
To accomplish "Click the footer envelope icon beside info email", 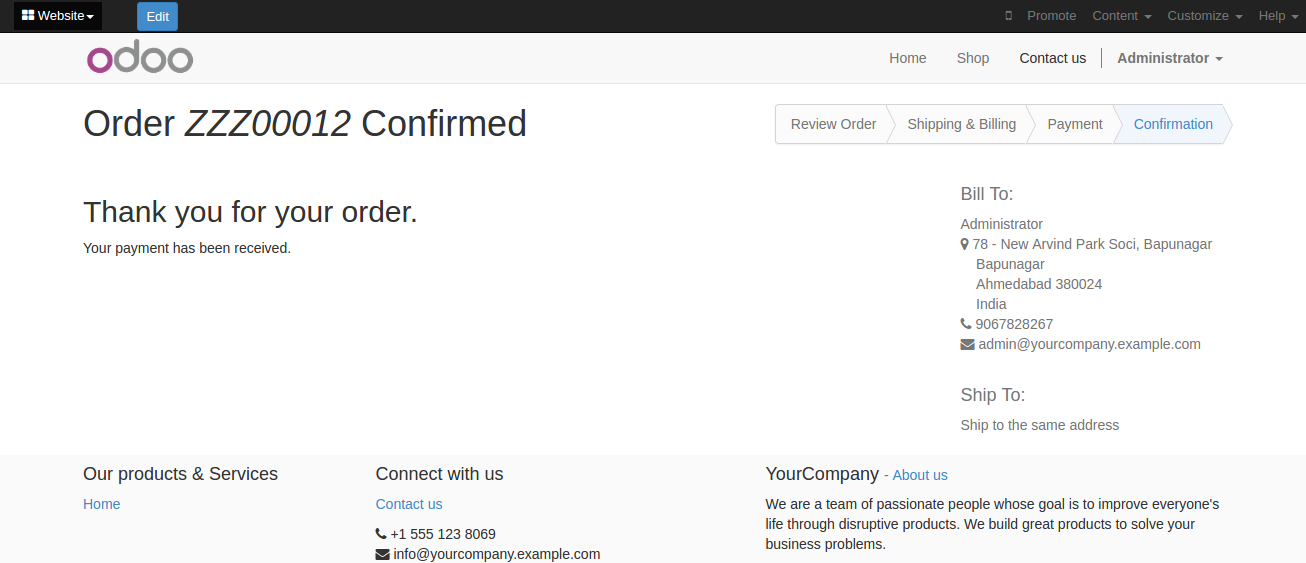I will [382, 554].
